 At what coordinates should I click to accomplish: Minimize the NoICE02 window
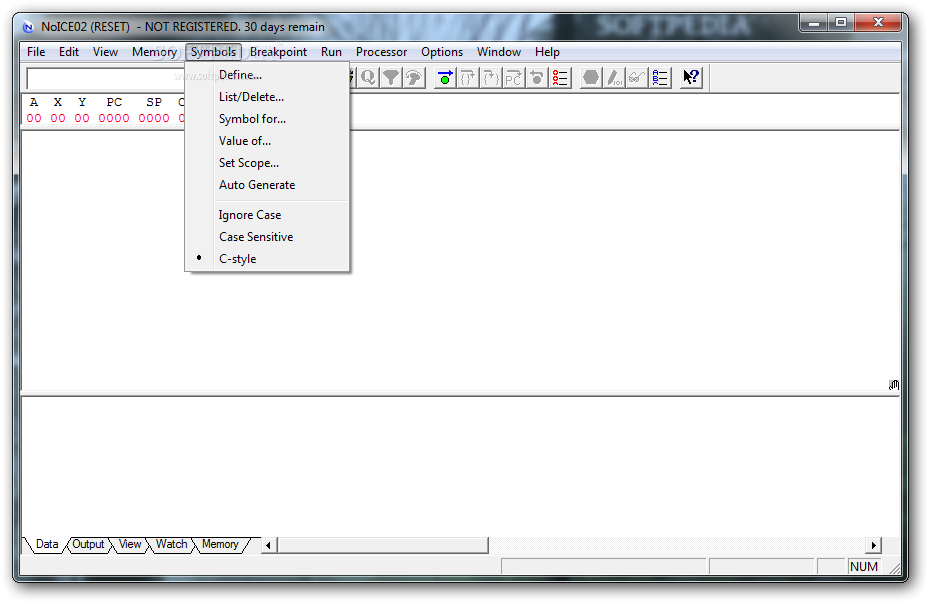[813, 23]
